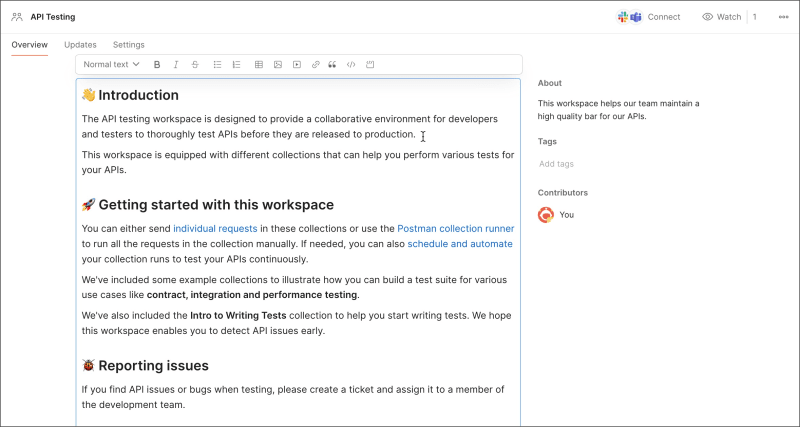This screenshot has width=800, height=427.
Task: Switch to the Settings tab
Action: tap(128, 45)
